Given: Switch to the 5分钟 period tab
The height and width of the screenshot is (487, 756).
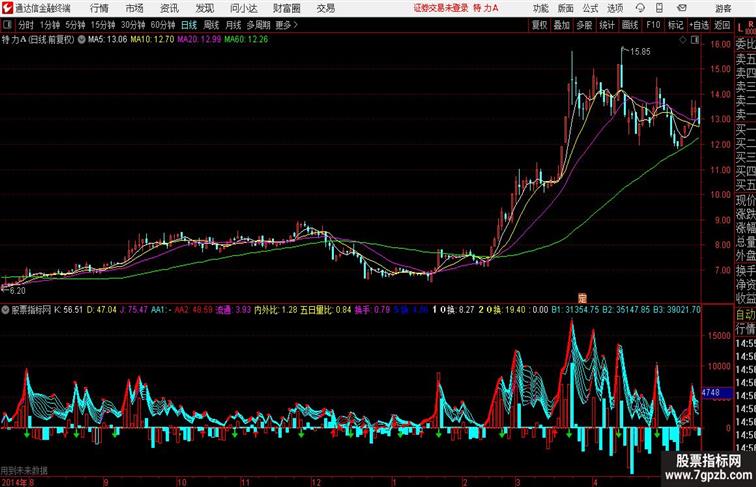Looking at the screenshot, I should click(x=75, y=25).
